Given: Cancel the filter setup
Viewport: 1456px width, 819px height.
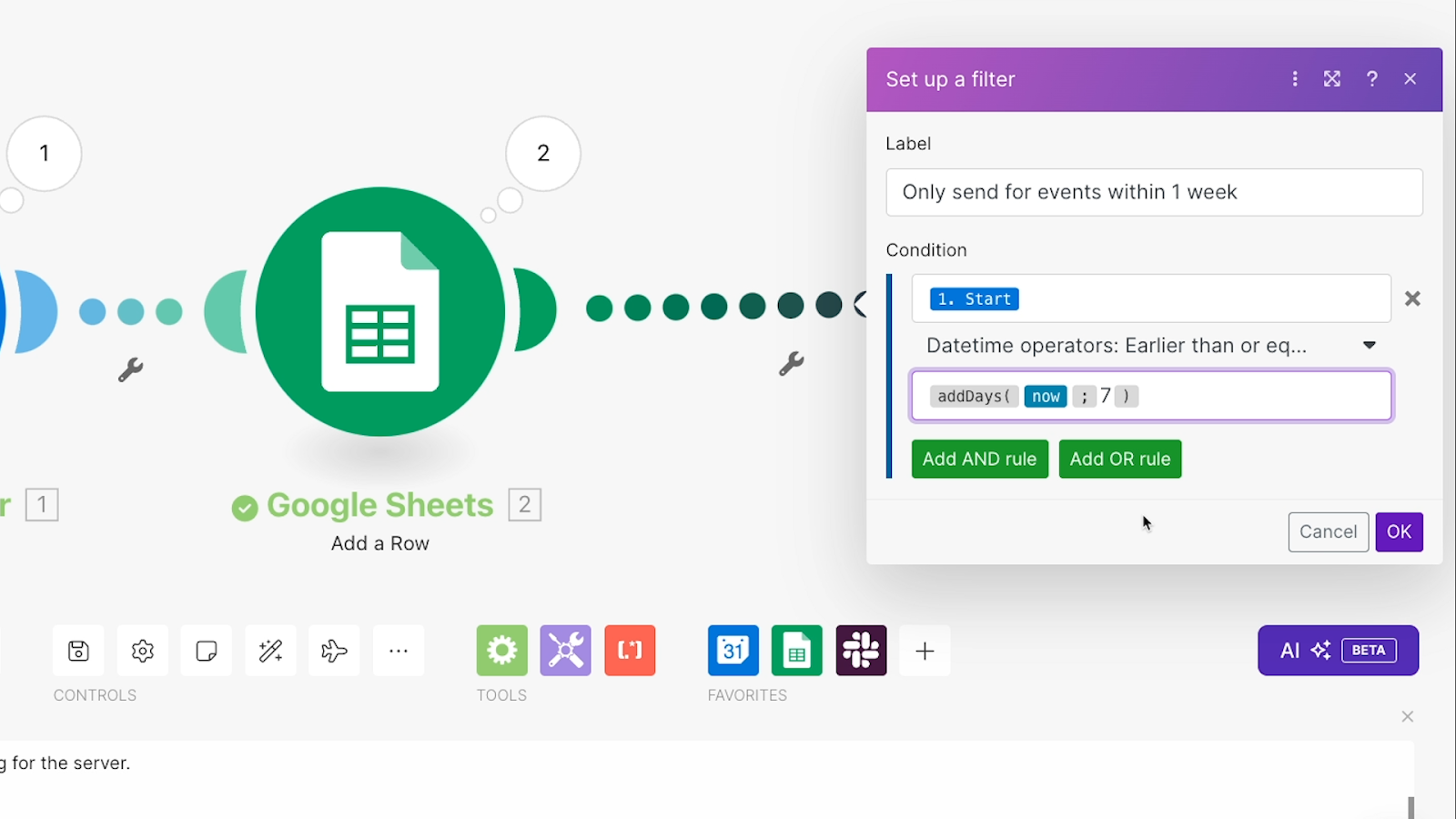Looking at the screenshot, I should 1329,531.
